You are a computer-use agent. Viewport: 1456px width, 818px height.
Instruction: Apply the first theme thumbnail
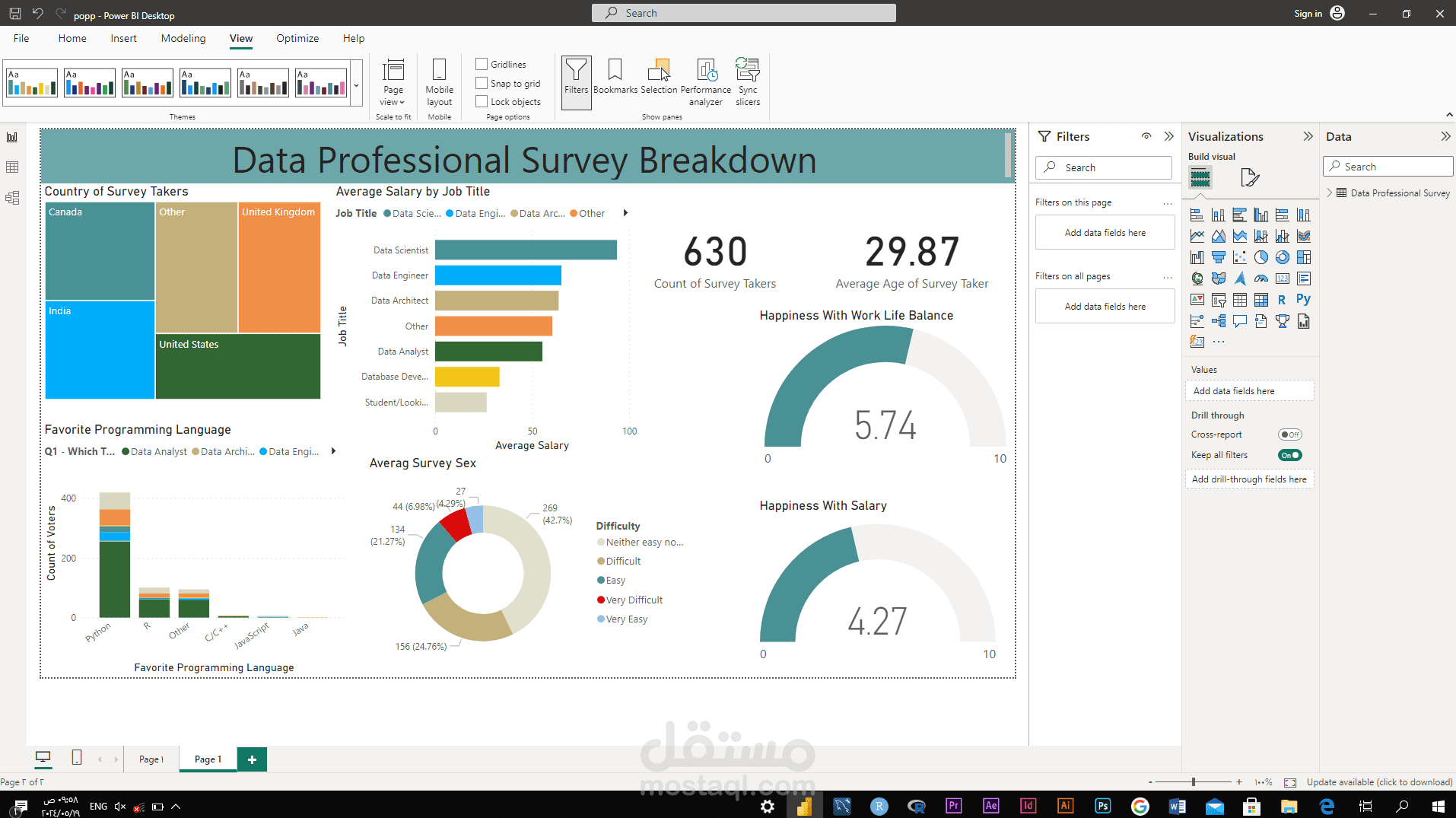(31, 82)
